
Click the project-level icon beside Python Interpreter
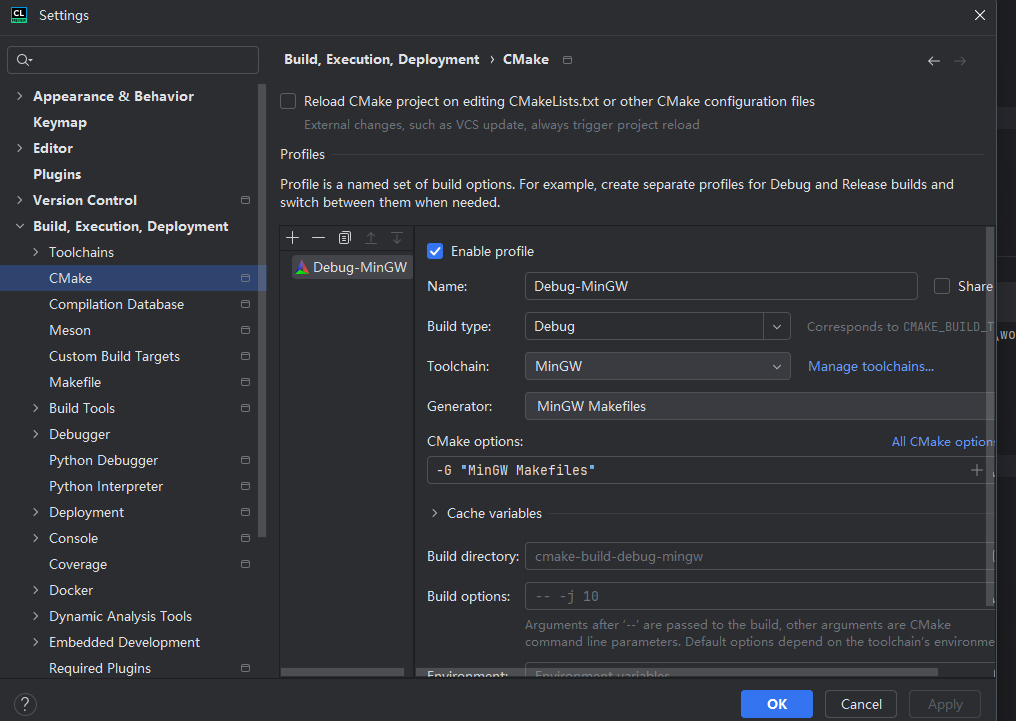246,486
